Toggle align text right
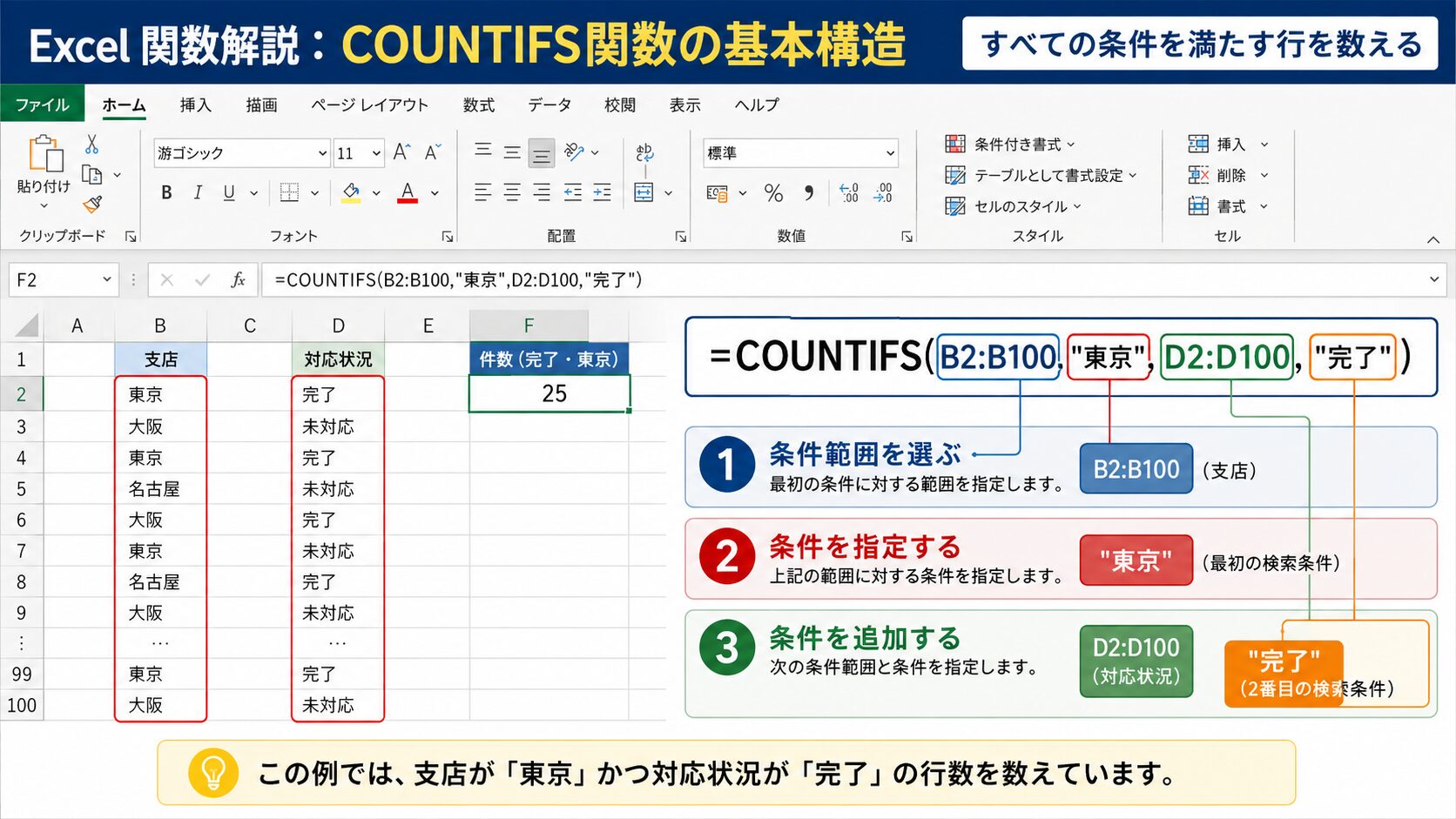The width and height of the screenshot is (1456, 819). point(542,192)
